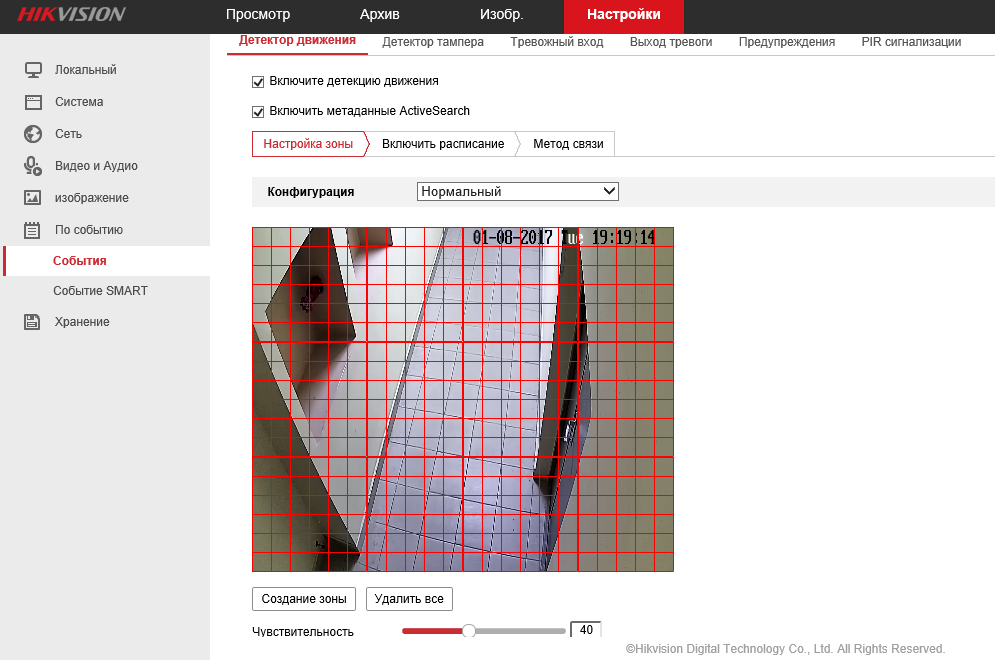Click the sensitivity value field showing 40
This screenshot has height=660, width=995.
point(586,630)
